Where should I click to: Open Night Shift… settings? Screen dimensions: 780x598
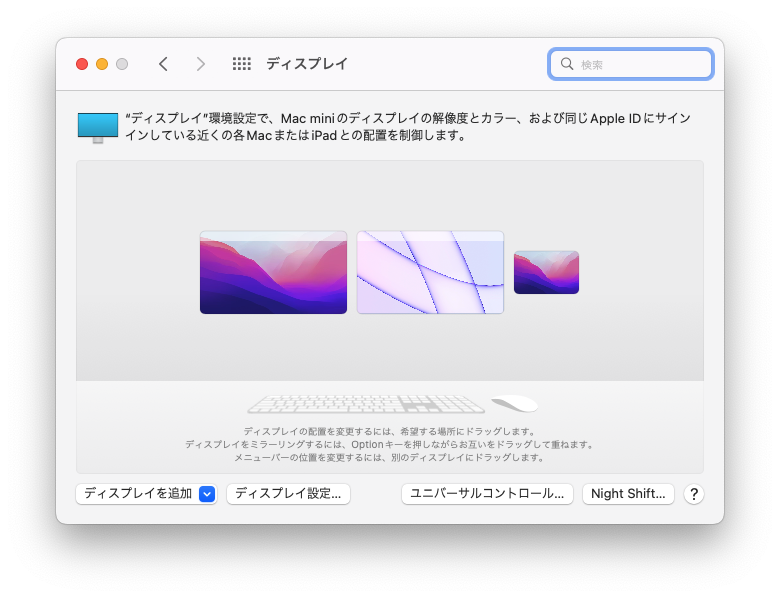click(x=628, y=494)
